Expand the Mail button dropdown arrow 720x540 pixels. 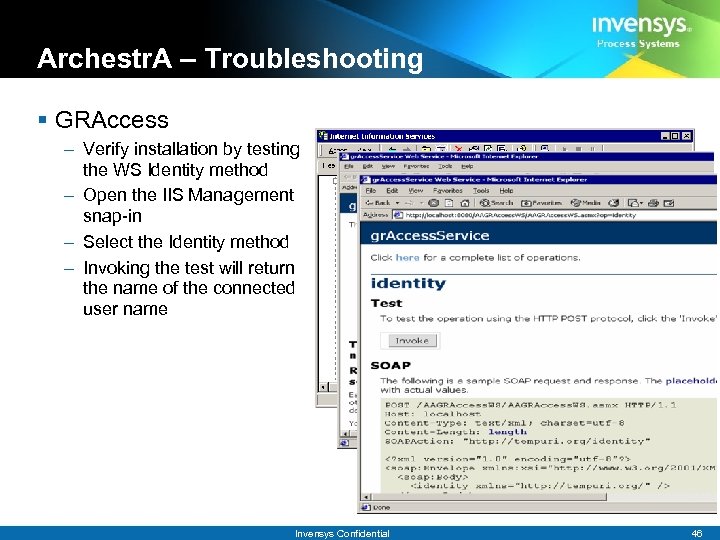pyautogui.click(x=641, y=202)
